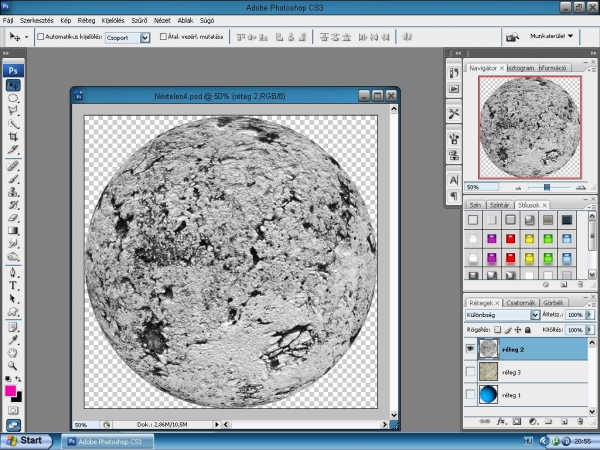This screenshot has width=600, height=450.
Task: Open the Csoport auto-select dropdown
Action: [145, 38]
